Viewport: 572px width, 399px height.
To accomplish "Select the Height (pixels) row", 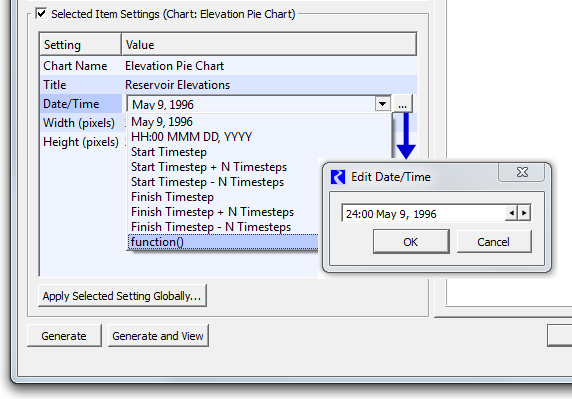I will click(x=81, y=142).
